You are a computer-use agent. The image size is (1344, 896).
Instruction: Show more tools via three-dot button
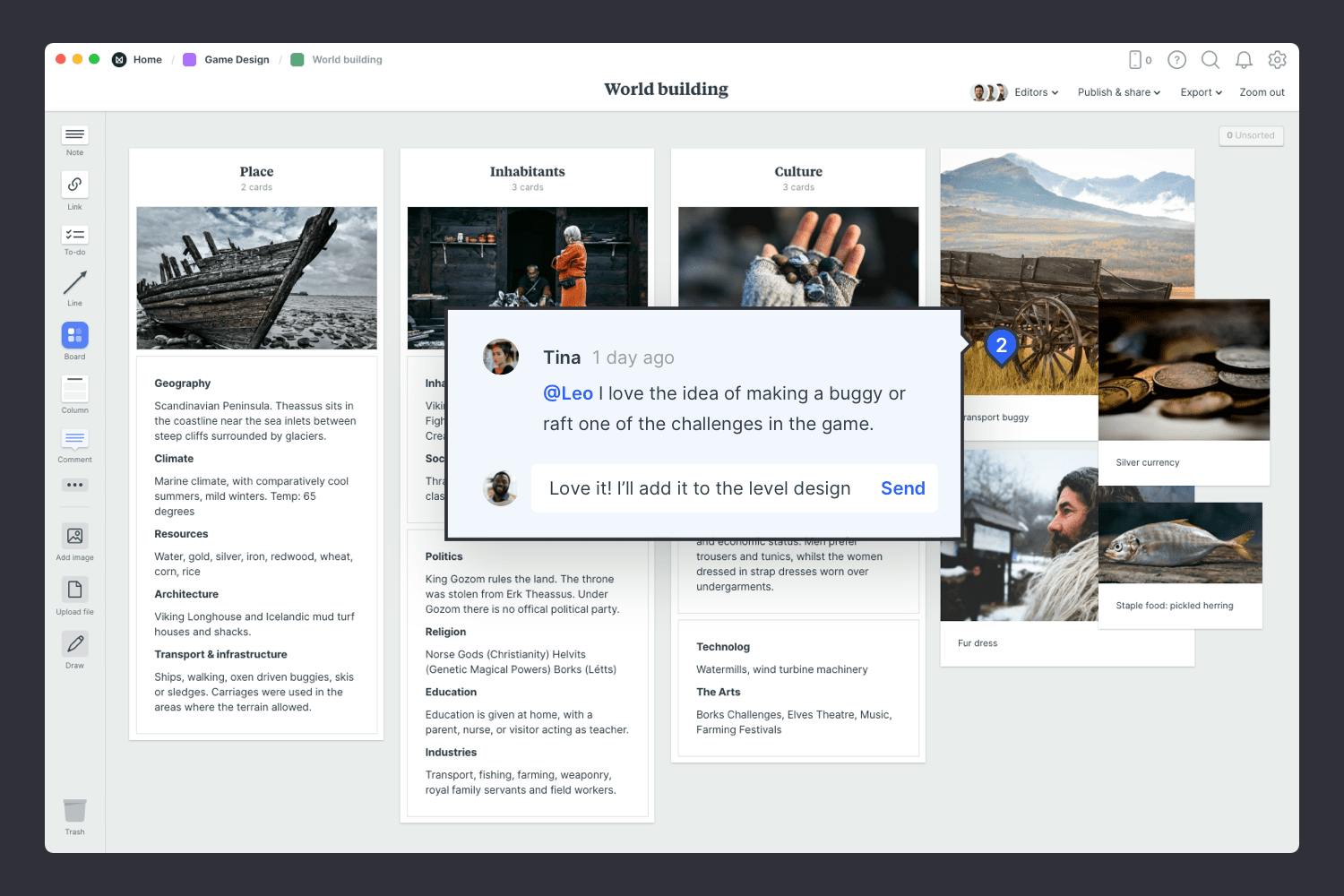coord(74,485)
